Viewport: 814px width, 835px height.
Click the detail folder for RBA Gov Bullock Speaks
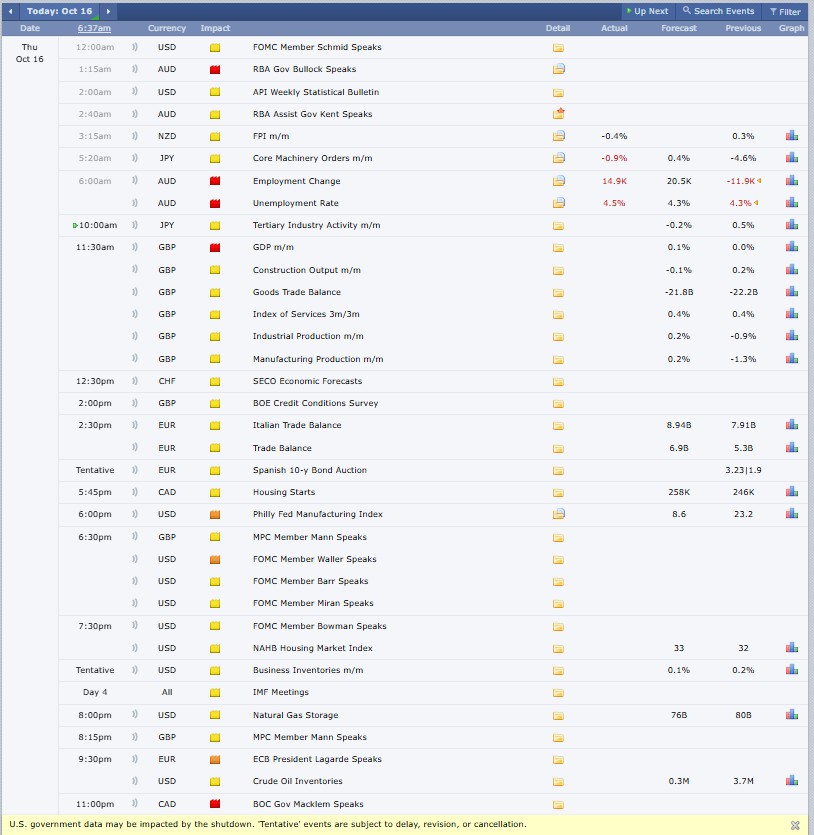[x=558, y=69]
